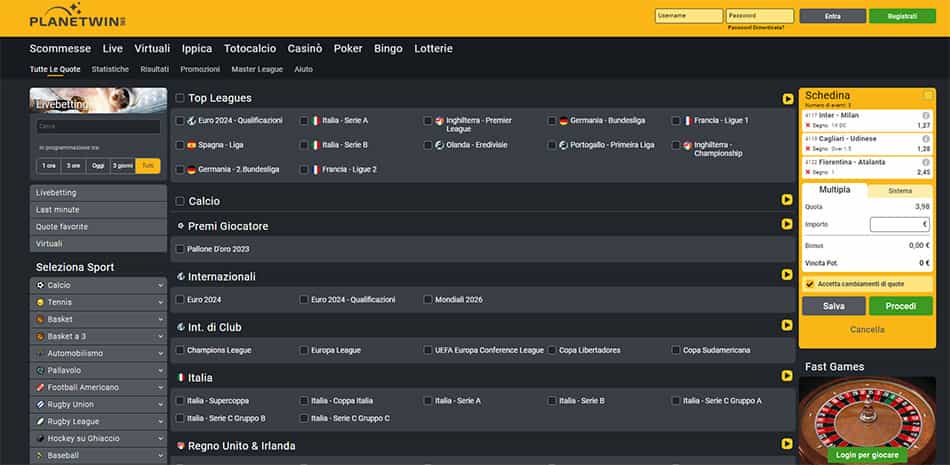Remove Fiorentina - Atalanta bet with red X
Image resolution: width=950 pixels, height=465 pixels.
click(808, 172)
